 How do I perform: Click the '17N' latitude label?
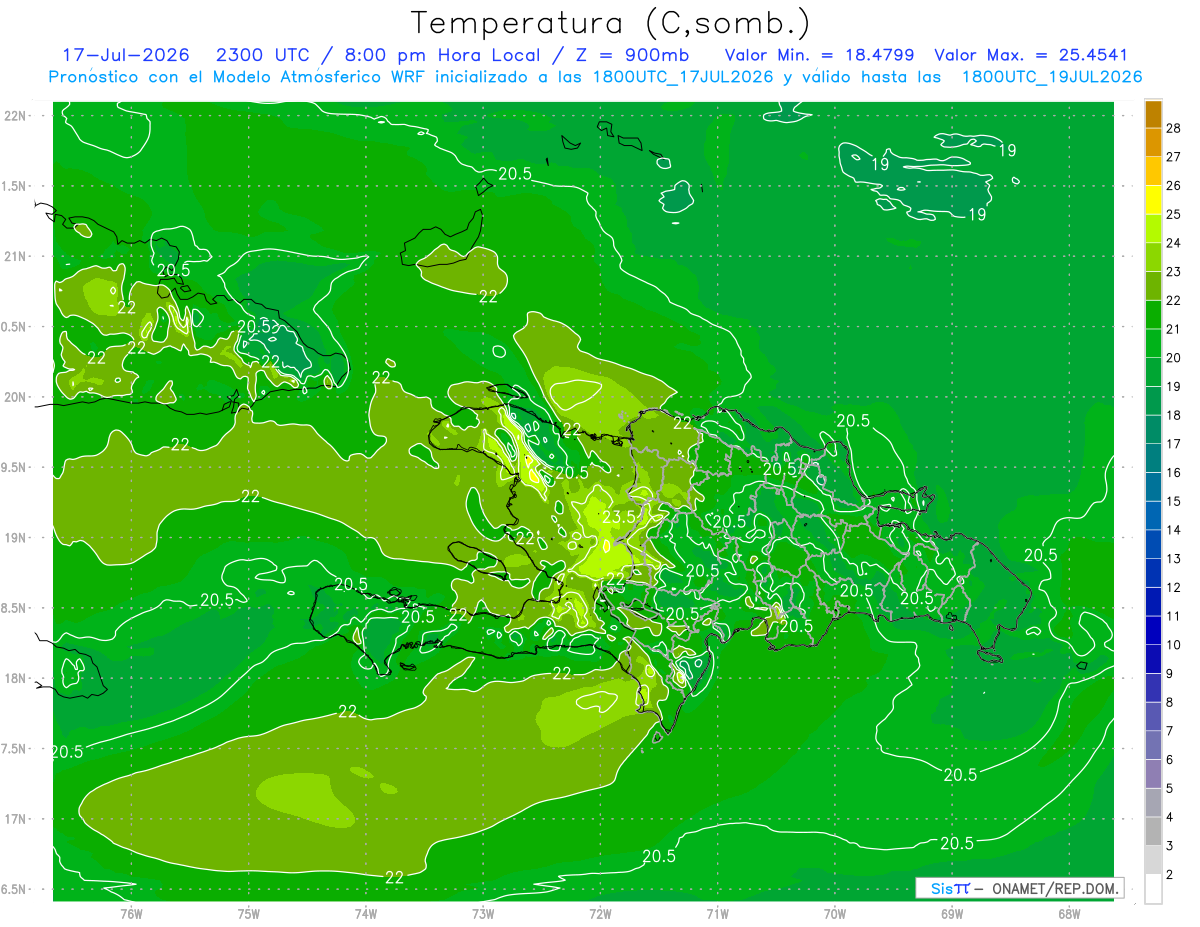coord(15,819)
